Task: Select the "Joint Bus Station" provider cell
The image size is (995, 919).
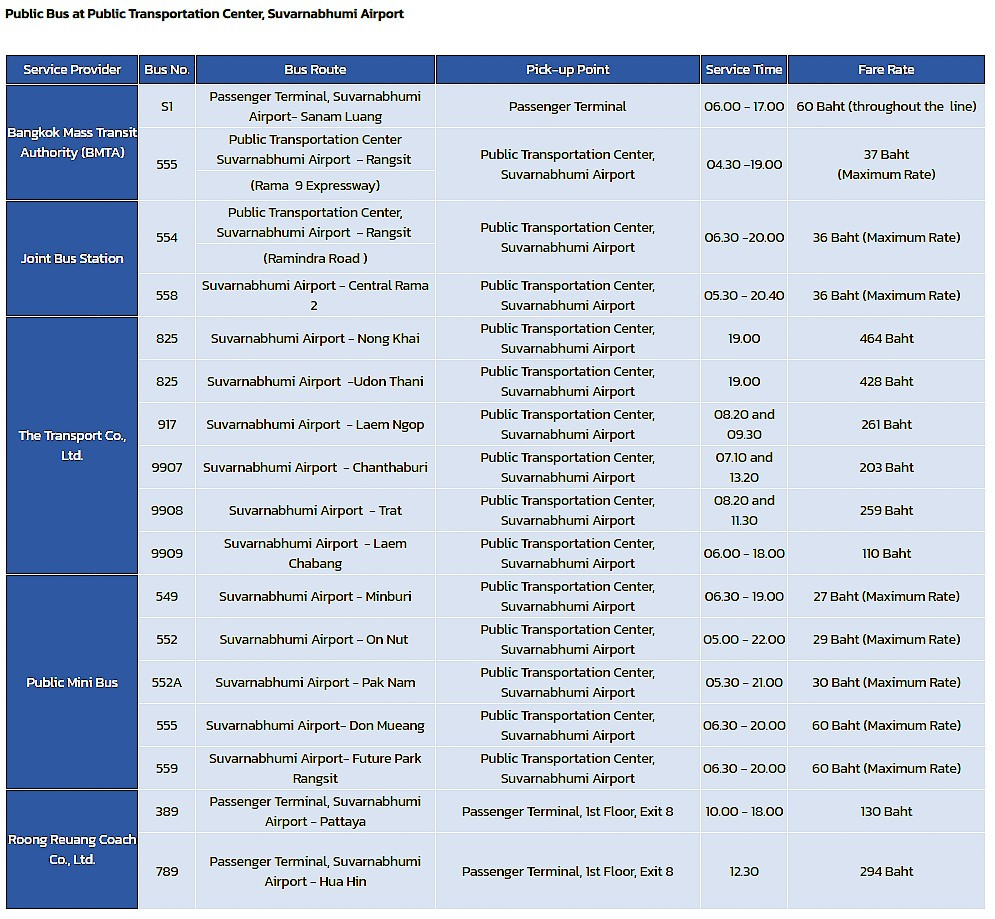Action: (x=72, y=258)
